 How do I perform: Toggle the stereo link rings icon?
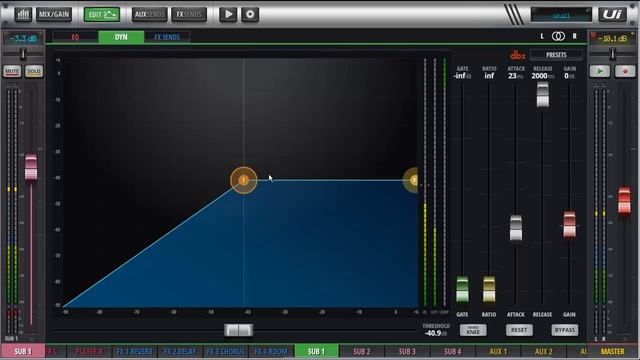(558, 36)
